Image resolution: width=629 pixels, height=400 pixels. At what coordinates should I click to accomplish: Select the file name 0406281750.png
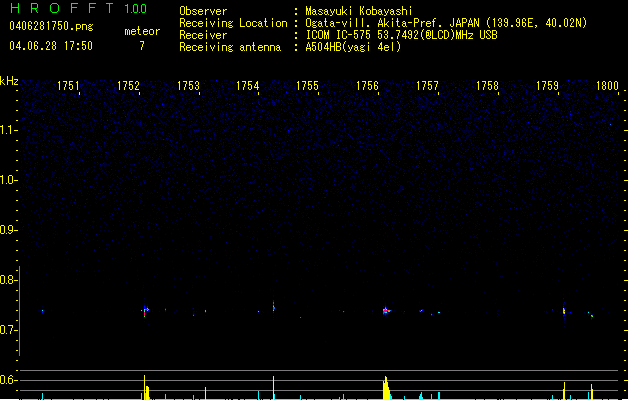[x=51, y=26]
